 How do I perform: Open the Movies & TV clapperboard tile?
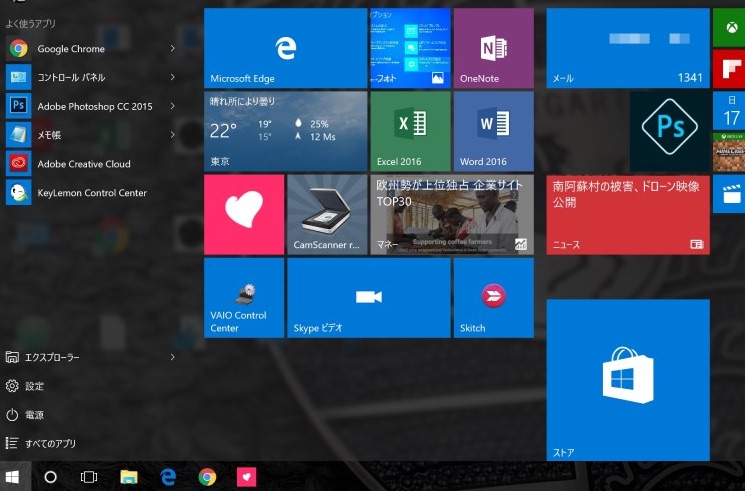[729, 193]
